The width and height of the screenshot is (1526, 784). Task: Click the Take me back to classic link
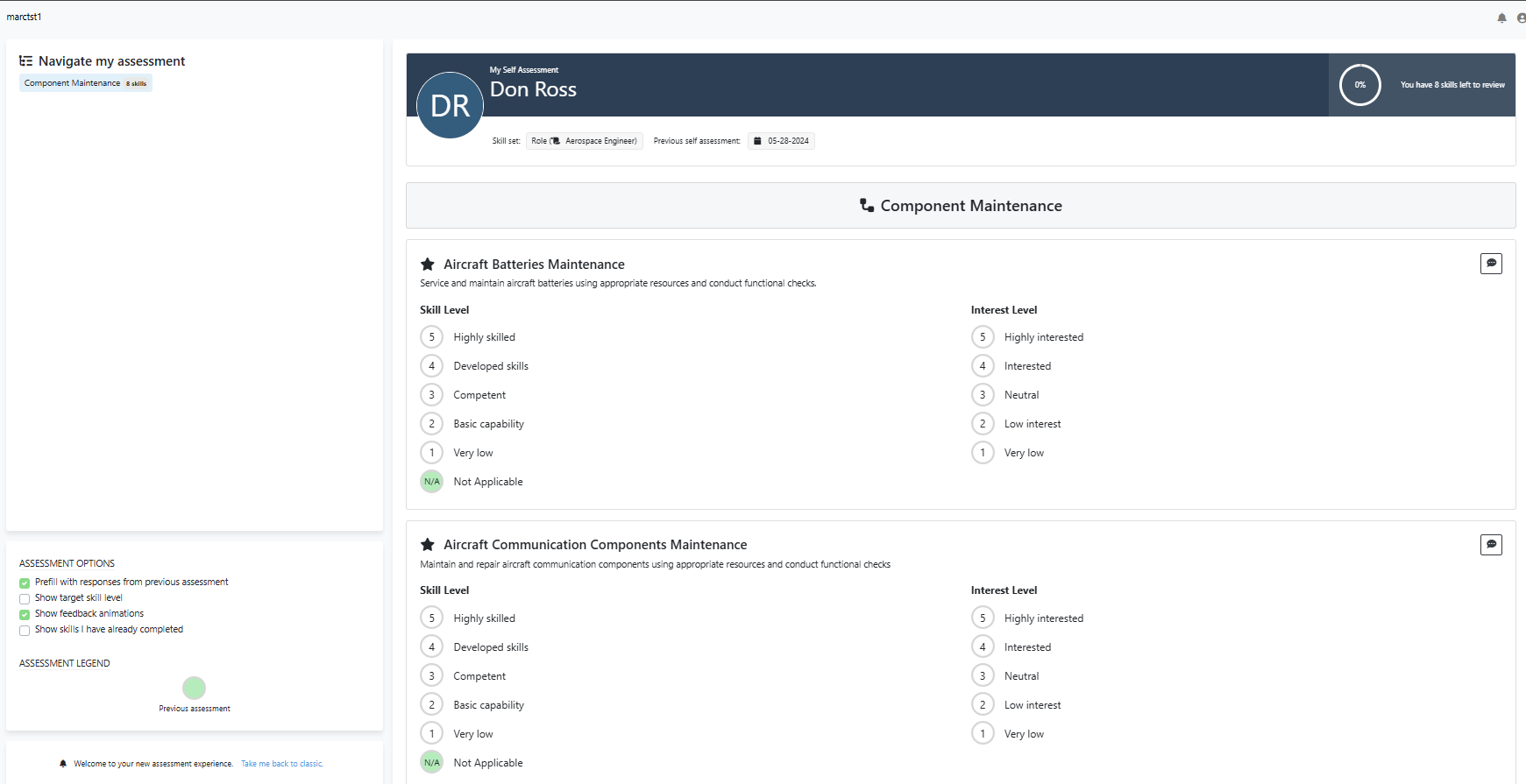pos(282,764)
